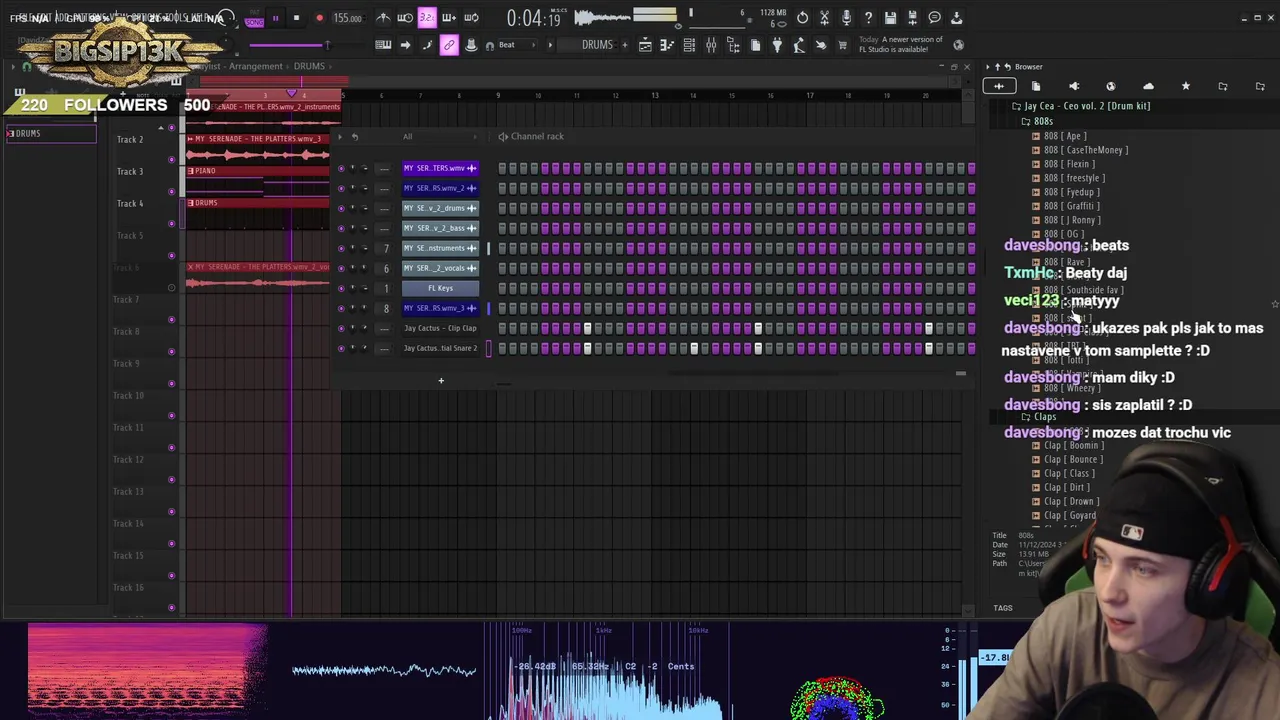Mute the Jay Cactus - Clip Clap channel
Screen dimensions: 1280x720
341,328
